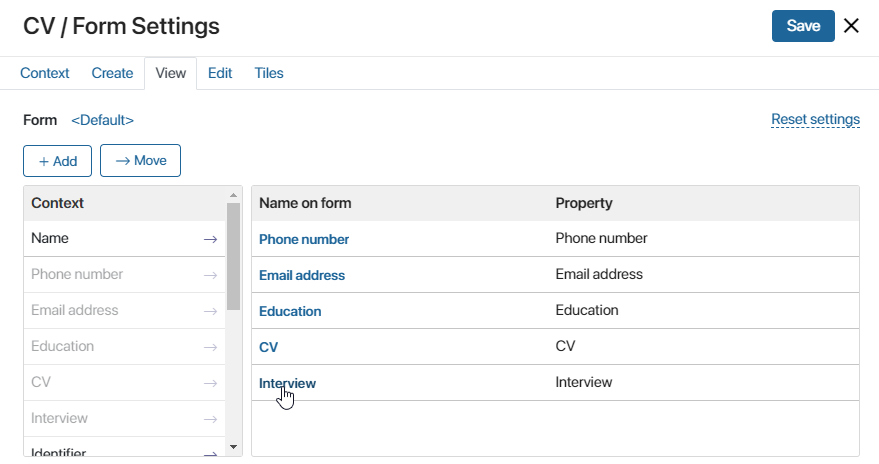
Task: Click the Context list scrollbar thumb
Action: (233, 256)
